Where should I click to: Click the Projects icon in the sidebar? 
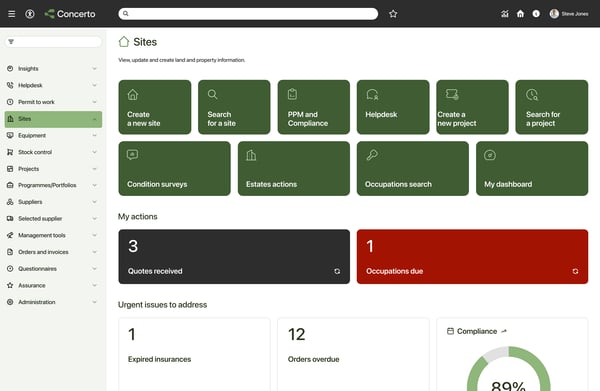click(x=10, y=169)
